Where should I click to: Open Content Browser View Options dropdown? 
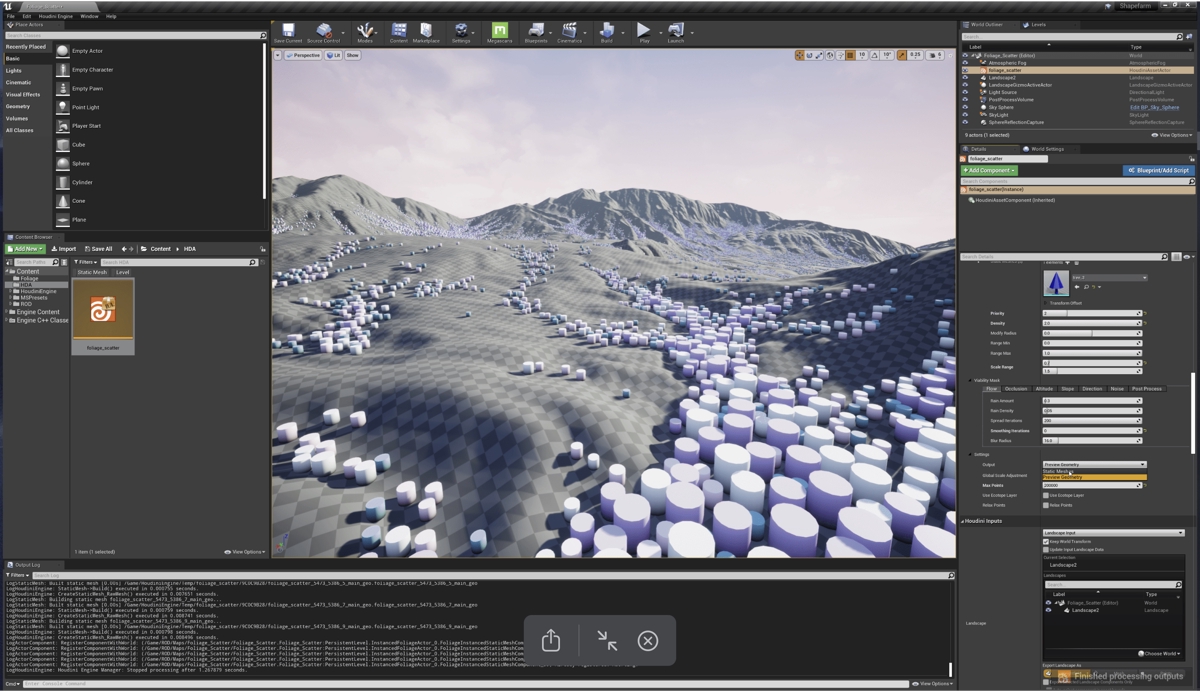[x=244, y=552]
